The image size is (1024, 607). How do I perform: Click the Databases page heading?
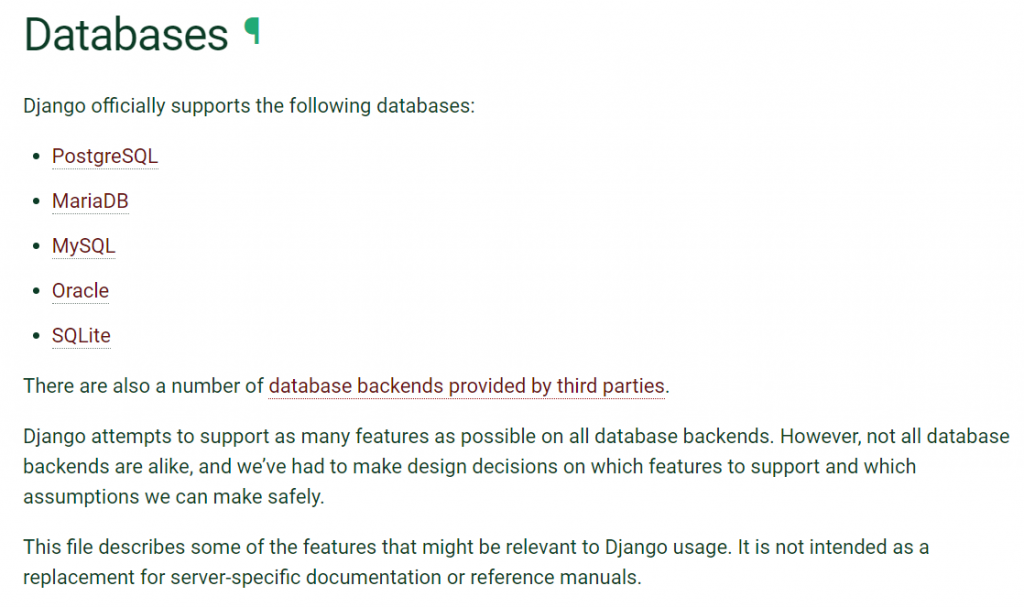[126, 34]
